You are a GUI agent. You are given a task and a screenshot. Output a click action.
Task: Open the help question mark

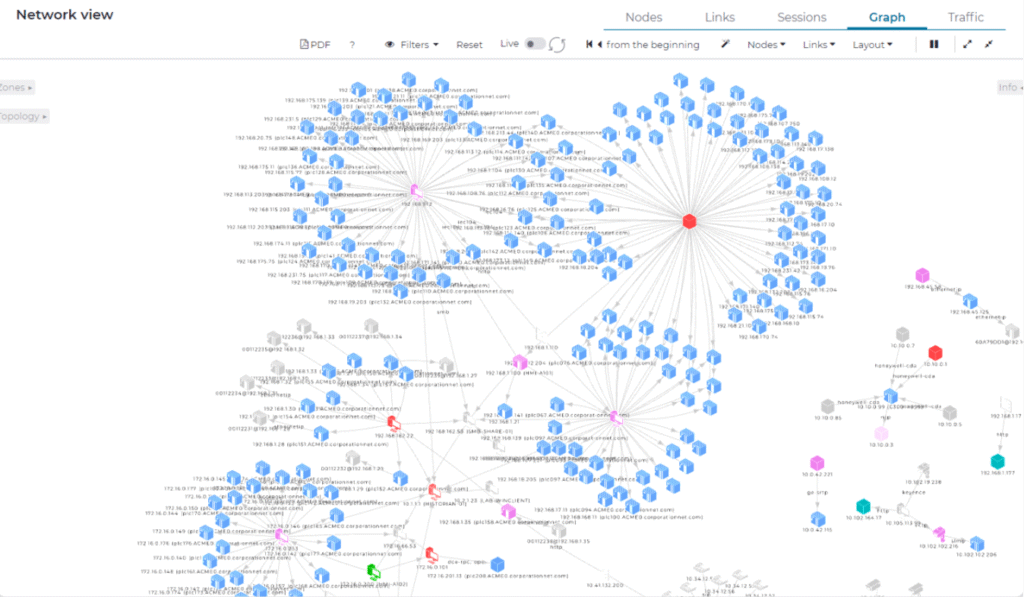click(x=352, y=45)
